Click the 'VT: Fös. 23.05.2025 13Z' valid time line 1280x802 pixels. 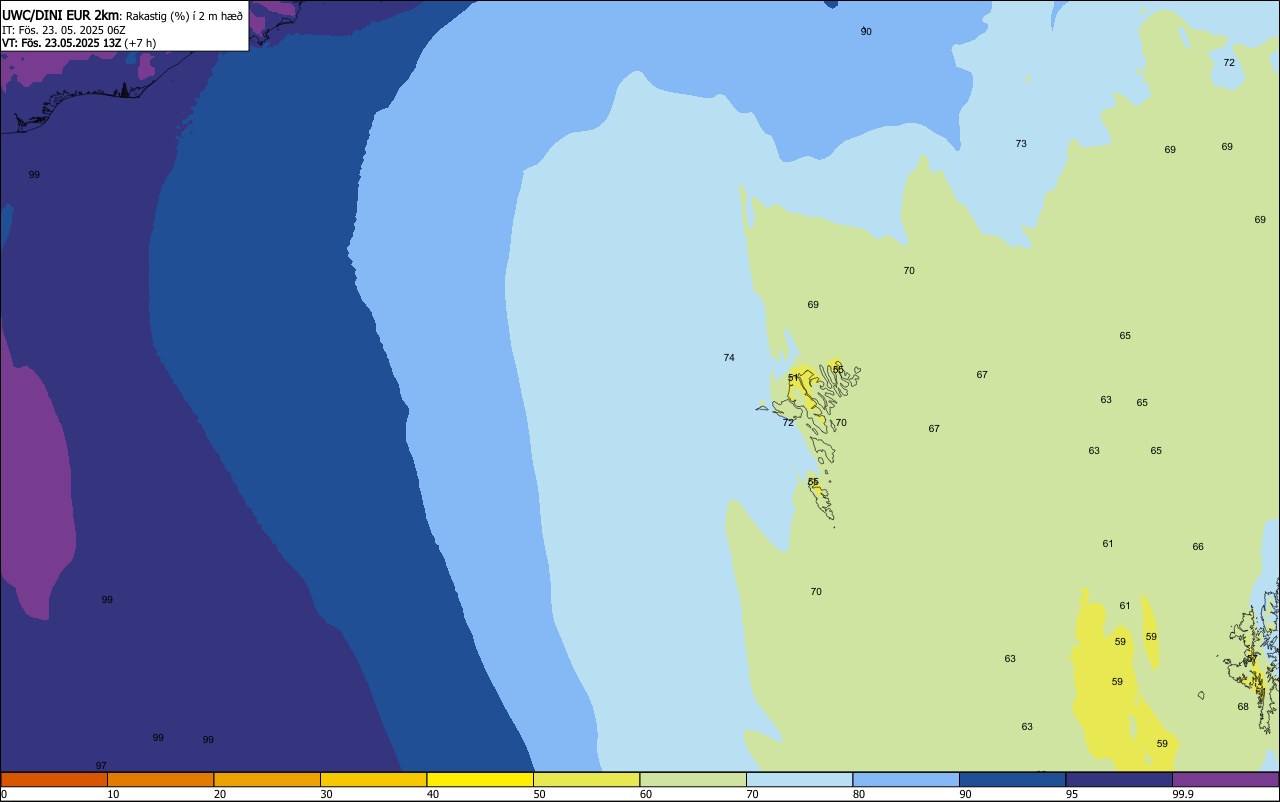(x=61, y=43)
